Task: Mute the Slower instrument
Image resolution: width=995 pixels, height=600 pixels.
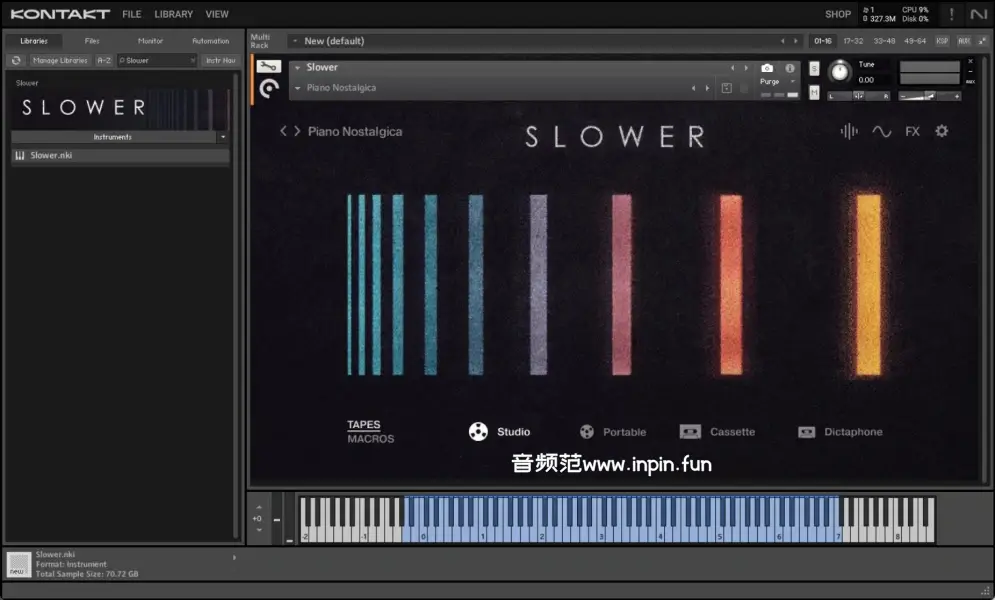Action: (x=814, y=93)
